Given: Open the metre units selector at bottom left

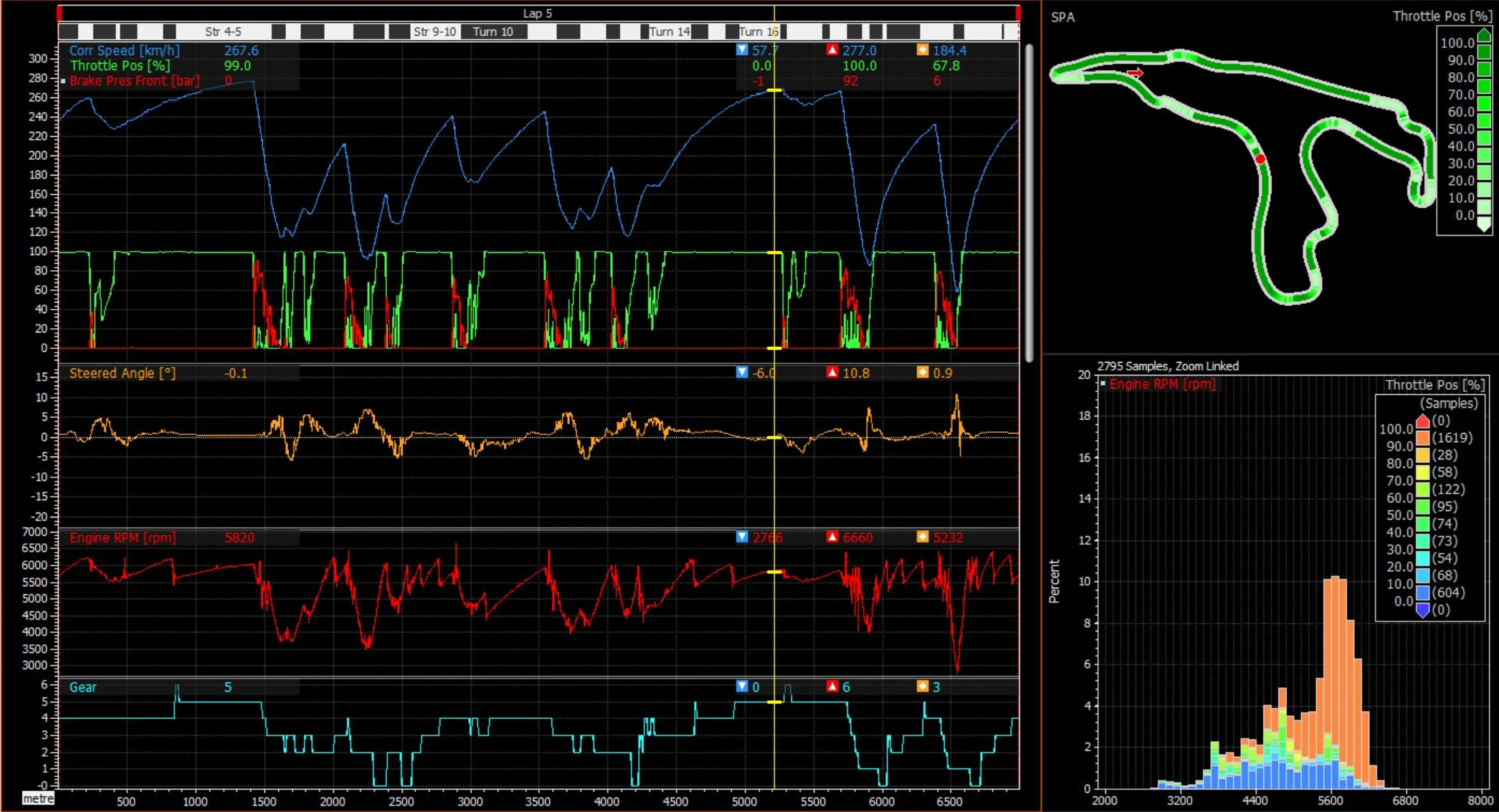Looking at the screenshot, I should [x=39, y=798].
